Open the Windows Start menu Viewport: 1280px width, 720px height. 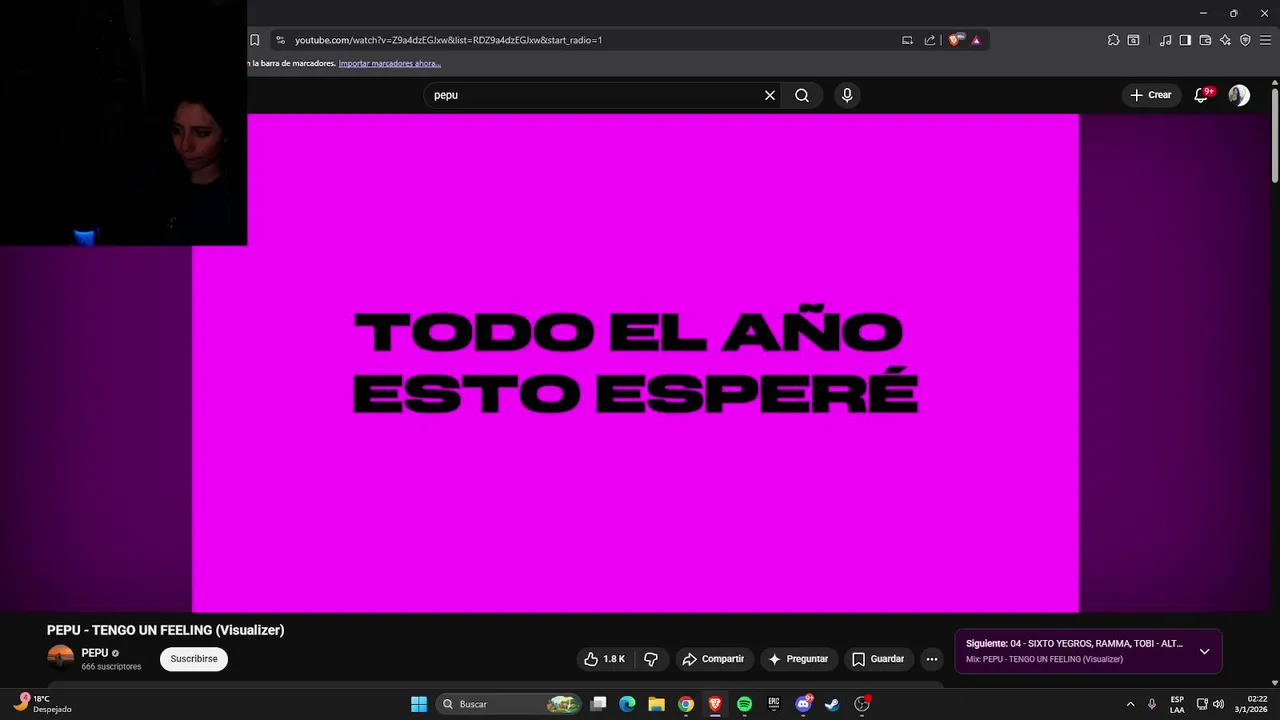point(419,704)
